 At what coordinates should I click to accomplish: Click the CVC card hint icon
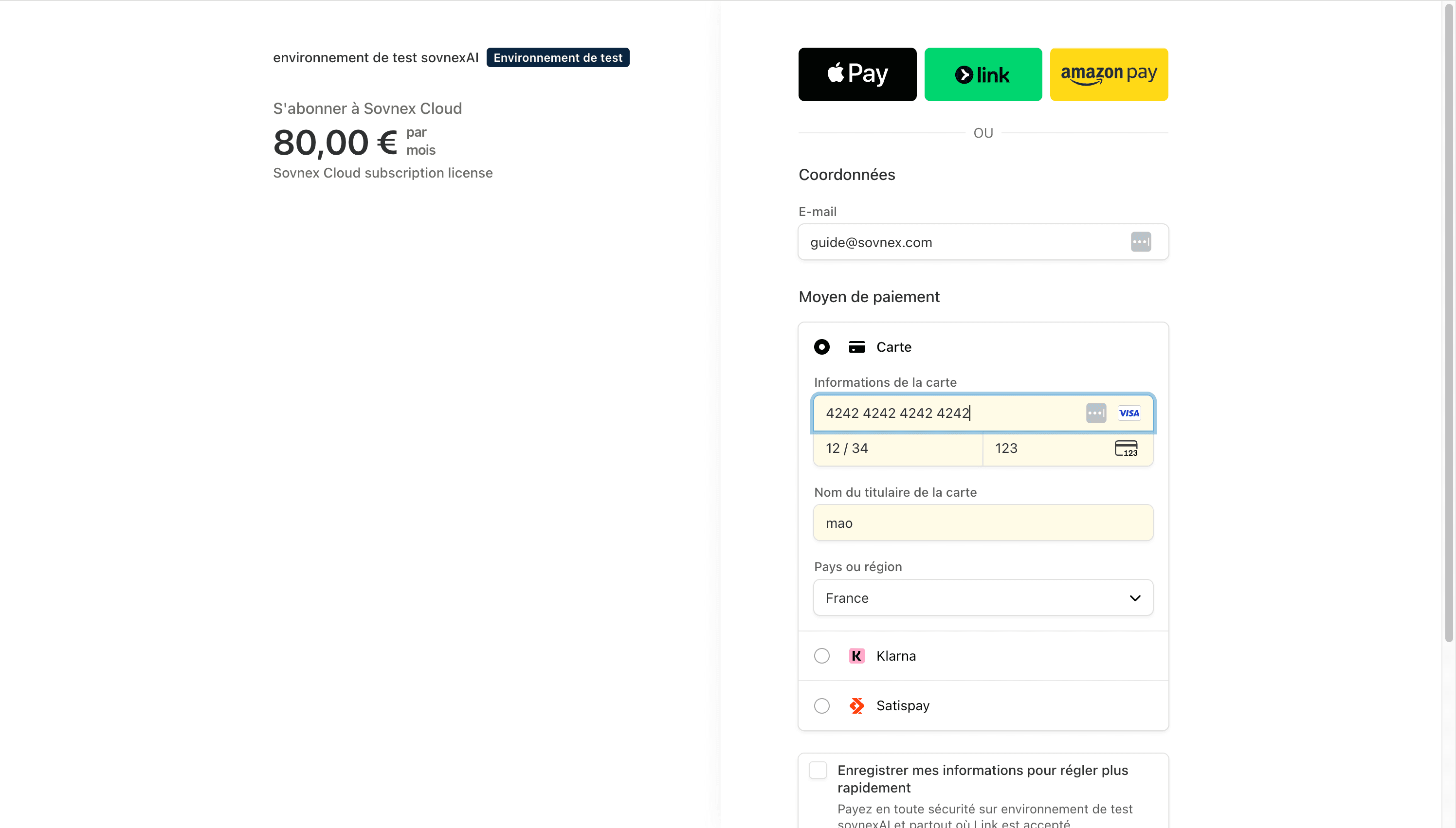coord(1126,449)
